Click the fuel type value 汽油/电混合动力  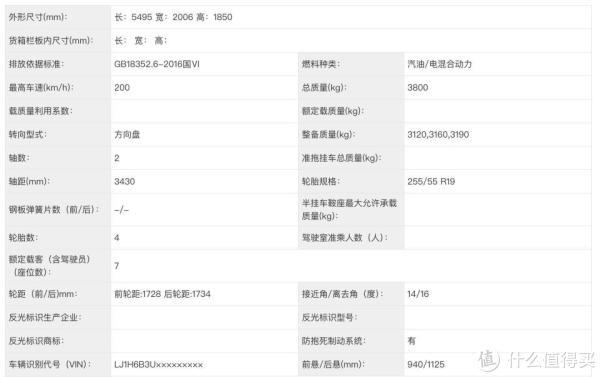(x=439, y=64)
